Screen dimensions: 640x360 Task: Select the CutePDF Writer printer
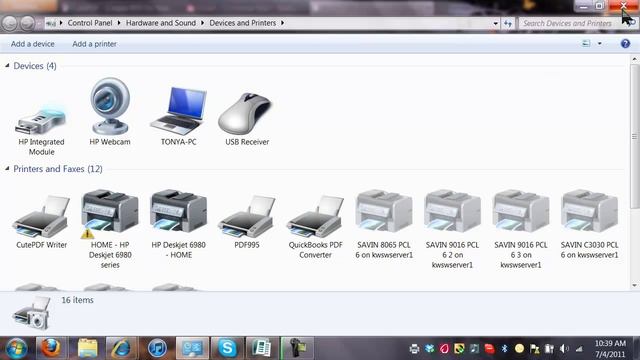pyautogui.click(x=41, y=222)
